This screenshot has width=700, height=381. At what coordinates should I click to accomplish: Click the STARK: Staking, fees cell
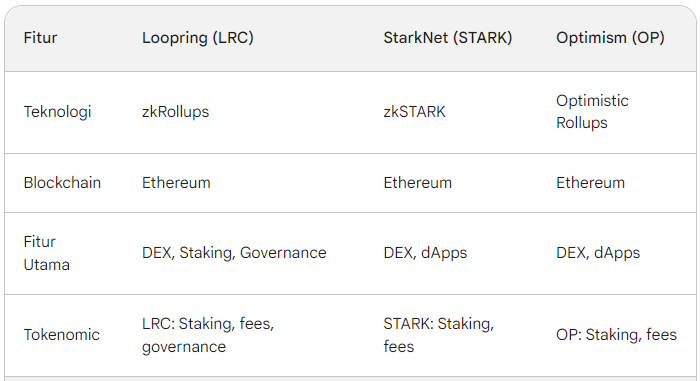[x=438, y=335]
